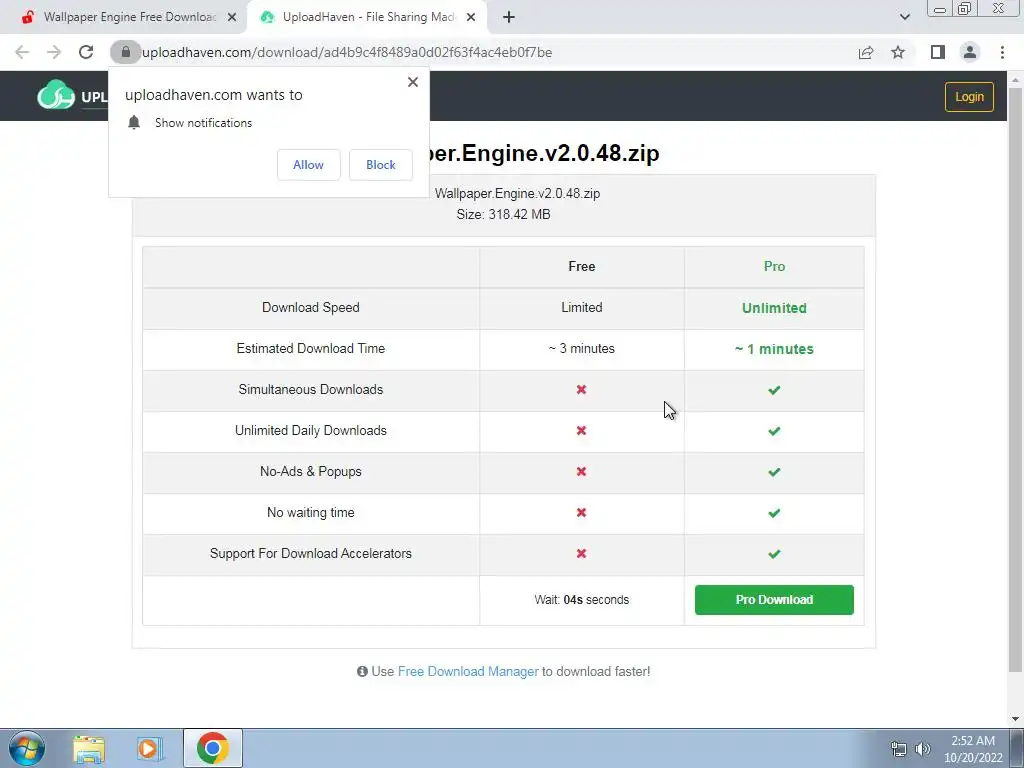The image size is (1024, 768).
Task: Click the Limited download speed cell
Action: pyautogui.click(x=581, y=308)
